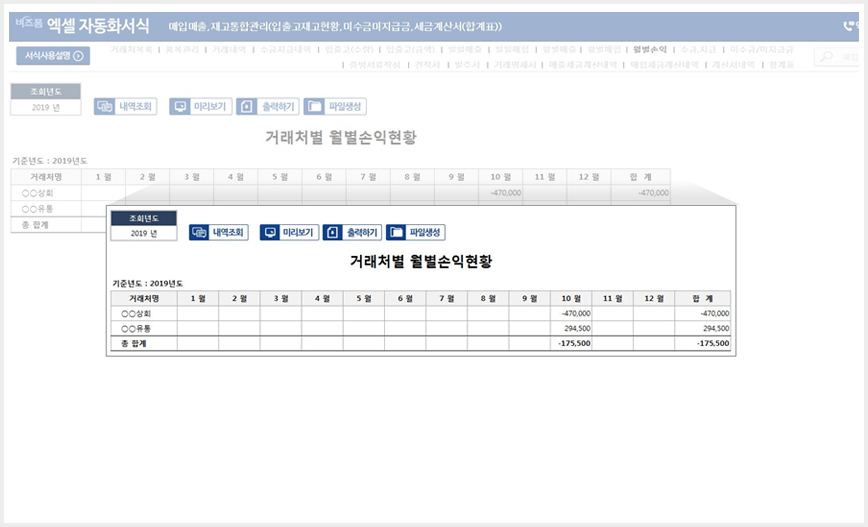The width and height of the screenshot is (868, 527).
Task: Click faded 내역조회 button in background sheet
Action: point(126,106)
